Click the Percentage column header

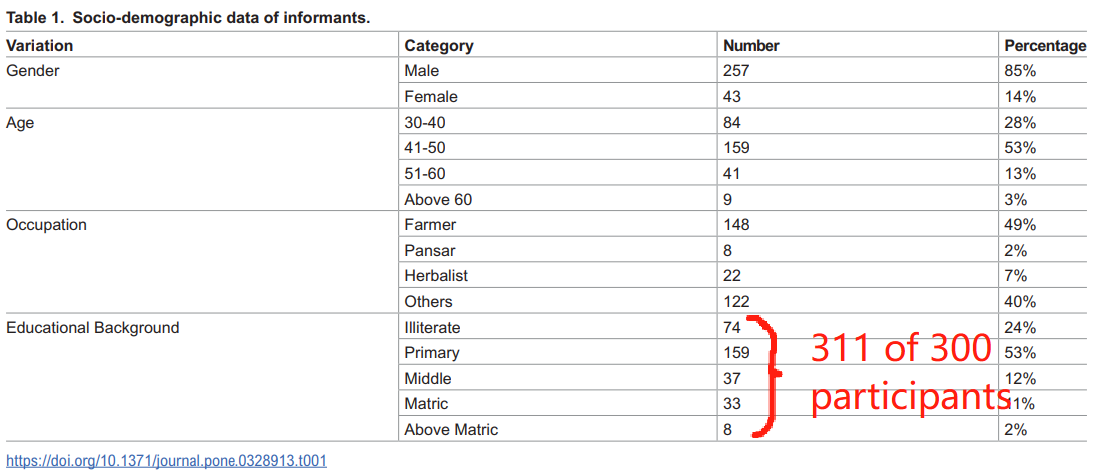(x=1046, y=46)
